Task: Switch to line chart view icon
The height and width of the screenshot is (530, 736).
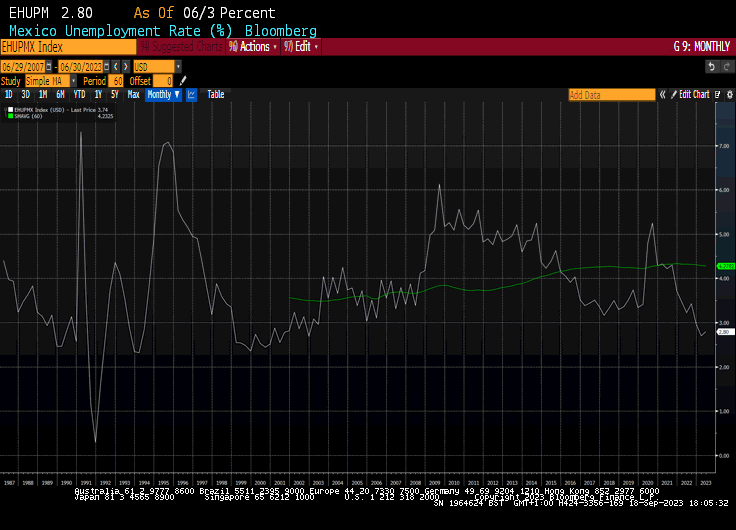Action: (191, 95)
